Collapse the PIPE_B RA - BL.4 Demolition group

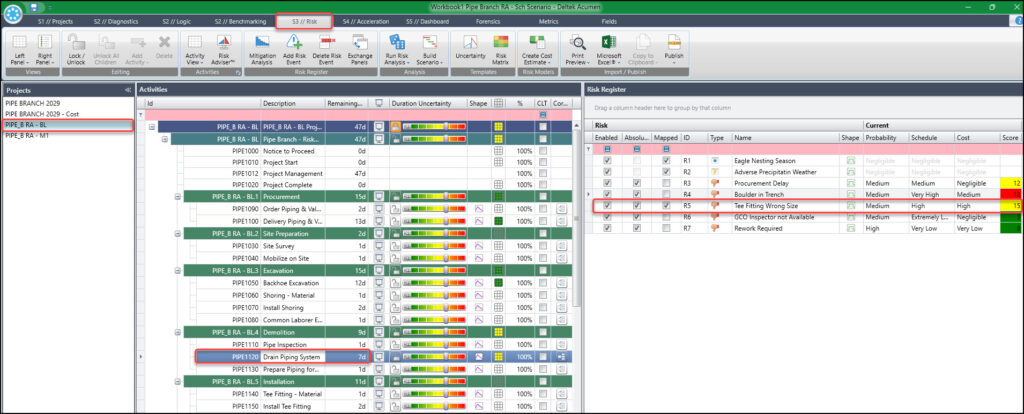pyautogui.click(x=178, y=332)
